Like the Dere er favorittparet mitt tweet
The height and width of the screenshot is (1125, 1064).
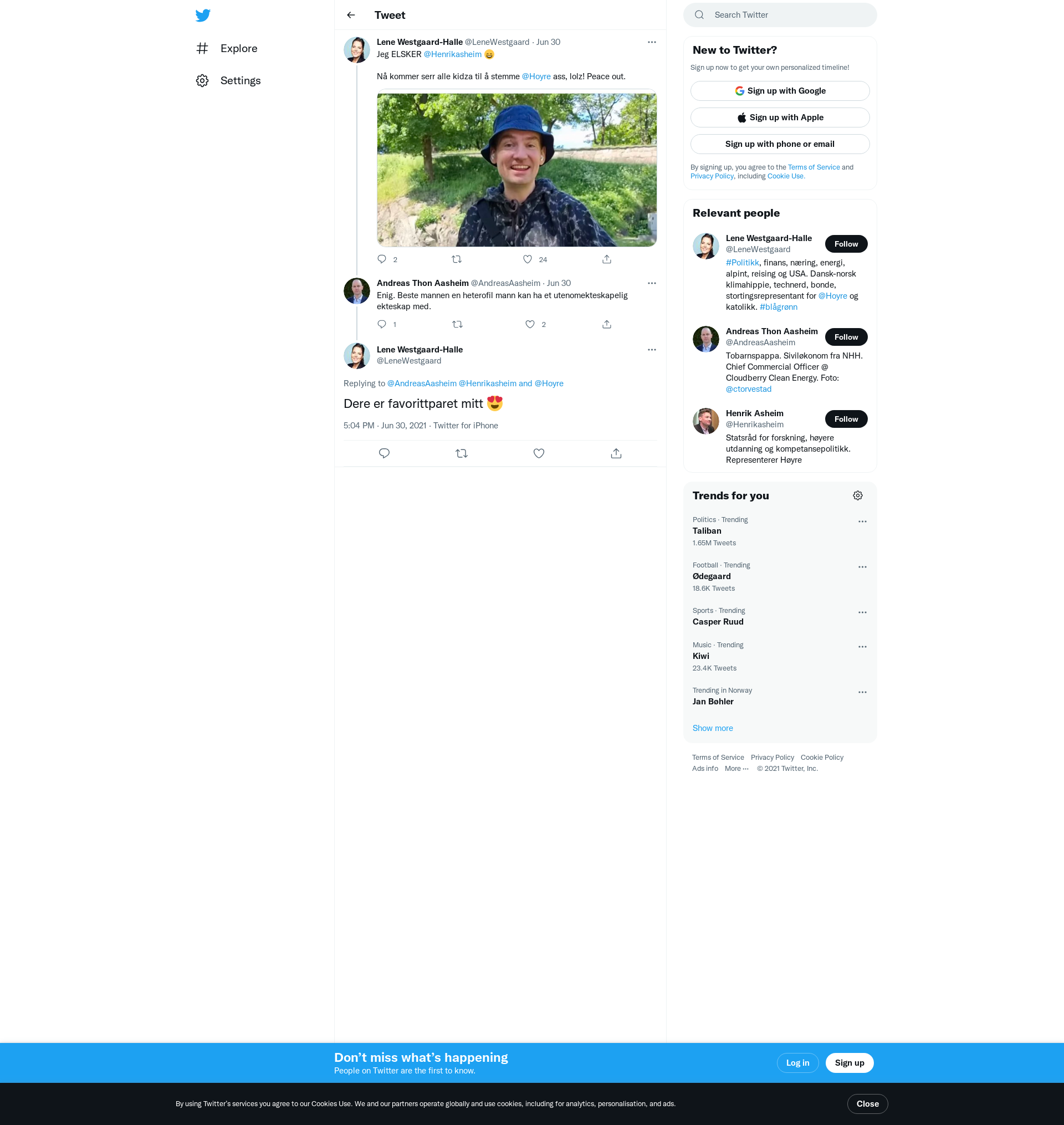click(x=539, y=453)
